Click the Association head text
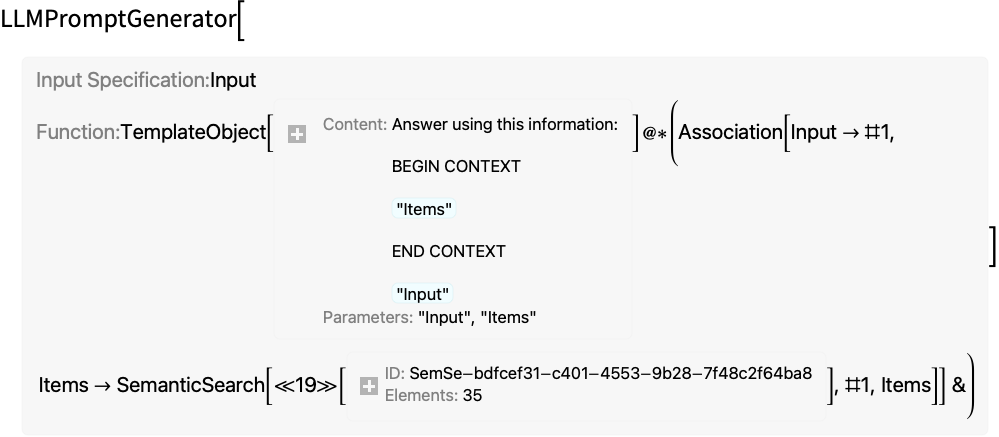 (x=730, y=132)
